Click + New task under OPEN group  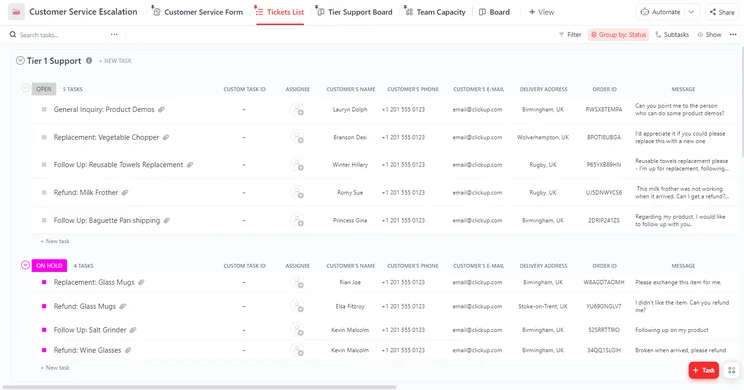(55, 241)
